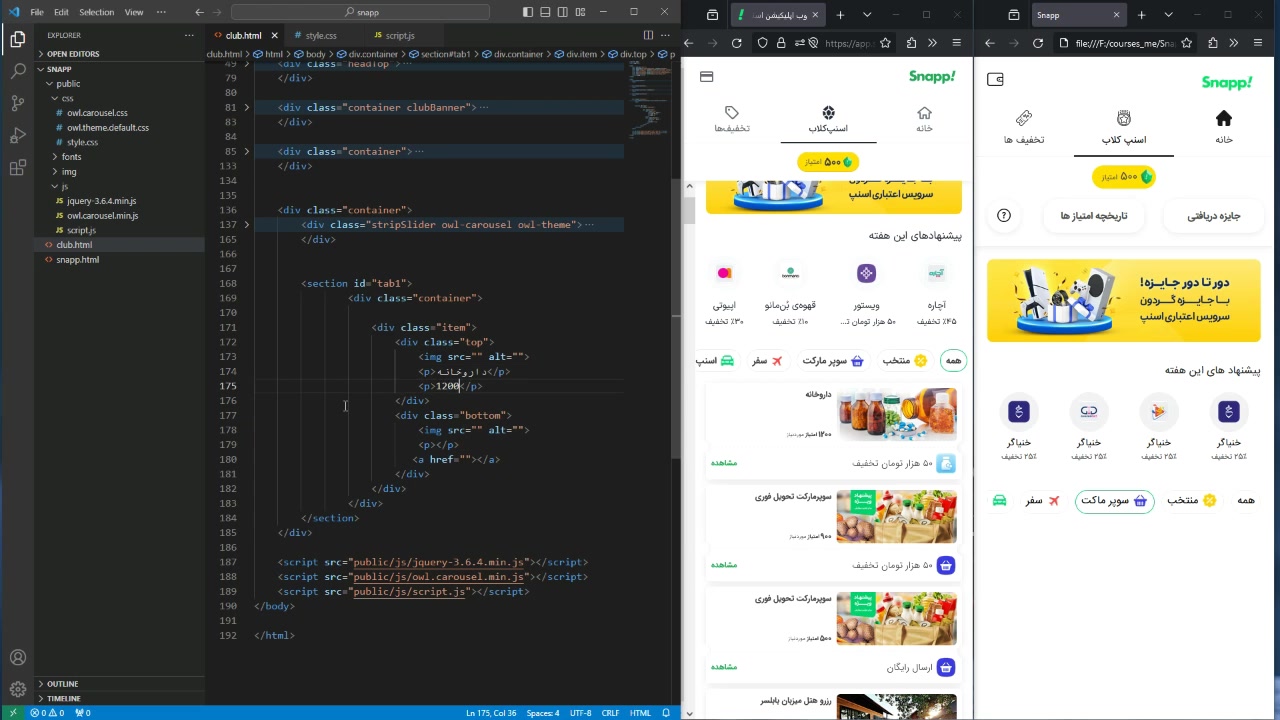Reload the page in the right Snapp browser window
Image resolution: width=1280 pixels, height=720 pixels.
[x=1038, y=43]
